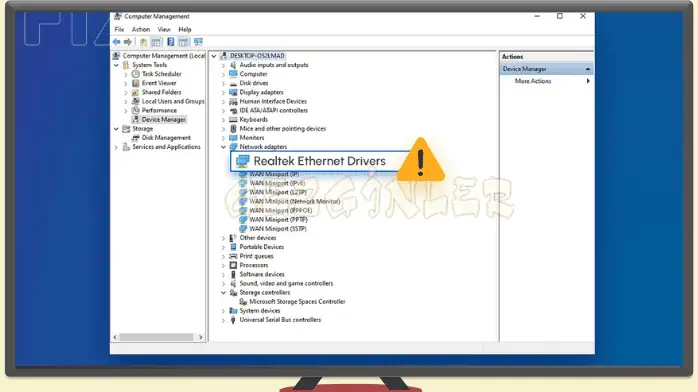Image resolution: width=698 pixels, height=392 pixels.
Task: Click the Universal Serial Bus controllers icon
Action: (233, 319)
